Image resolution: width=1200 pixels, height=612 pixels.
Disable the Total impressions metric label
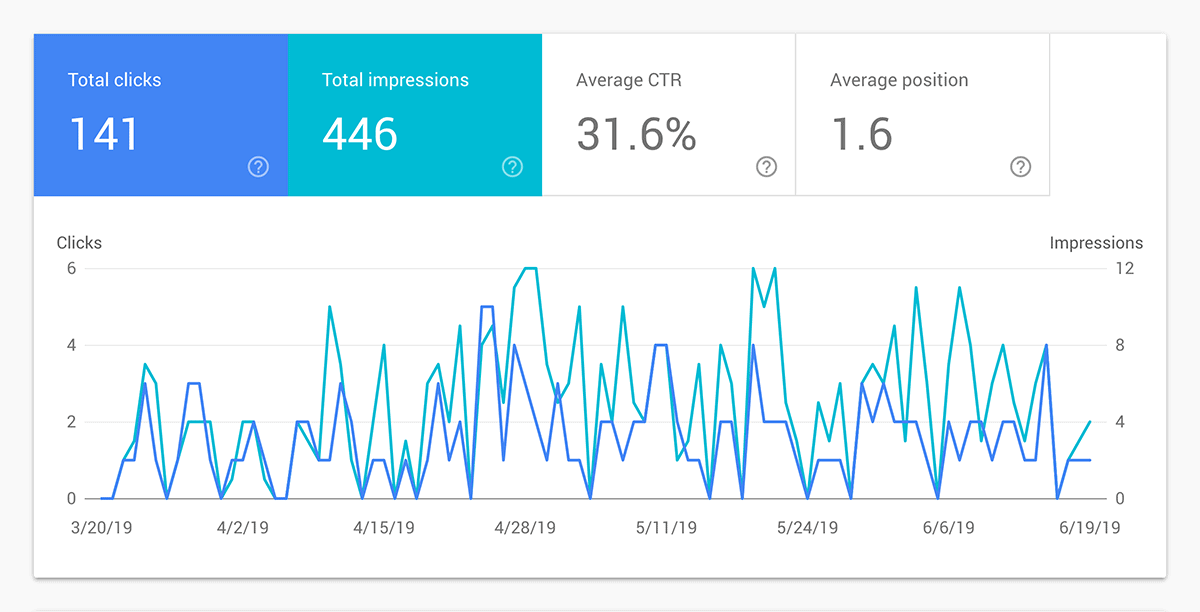(x=395, y=80)
